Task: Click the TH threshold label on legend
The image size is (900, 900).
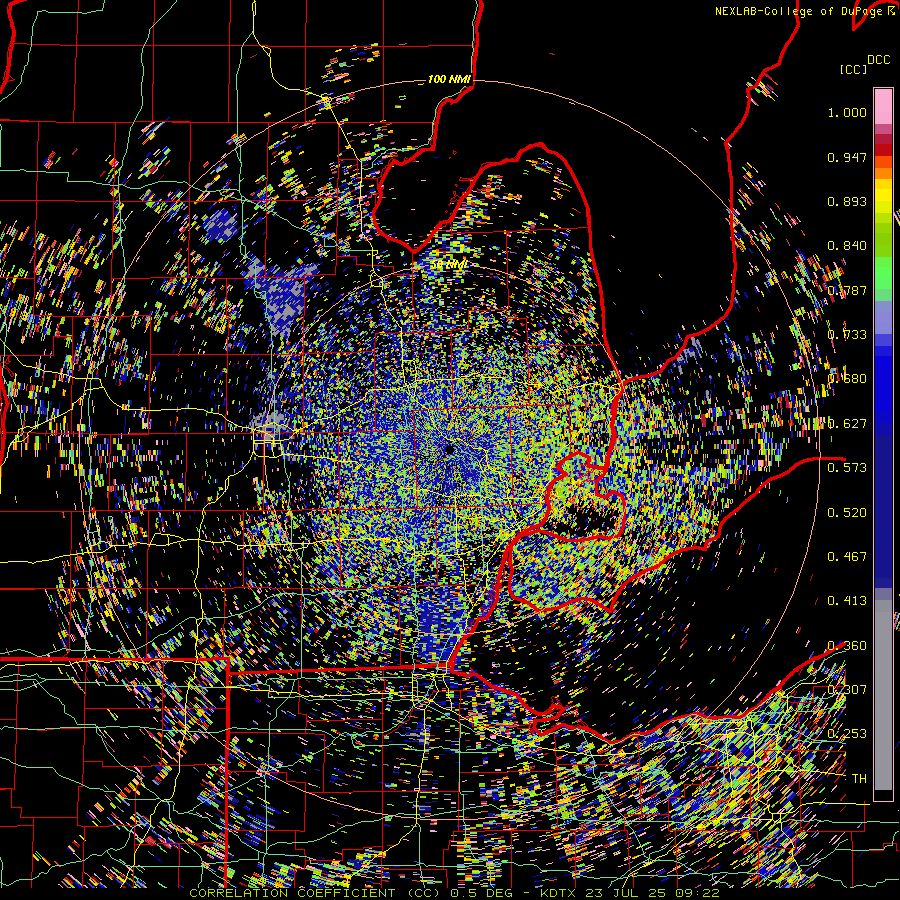Action: (x=859, y=779)
